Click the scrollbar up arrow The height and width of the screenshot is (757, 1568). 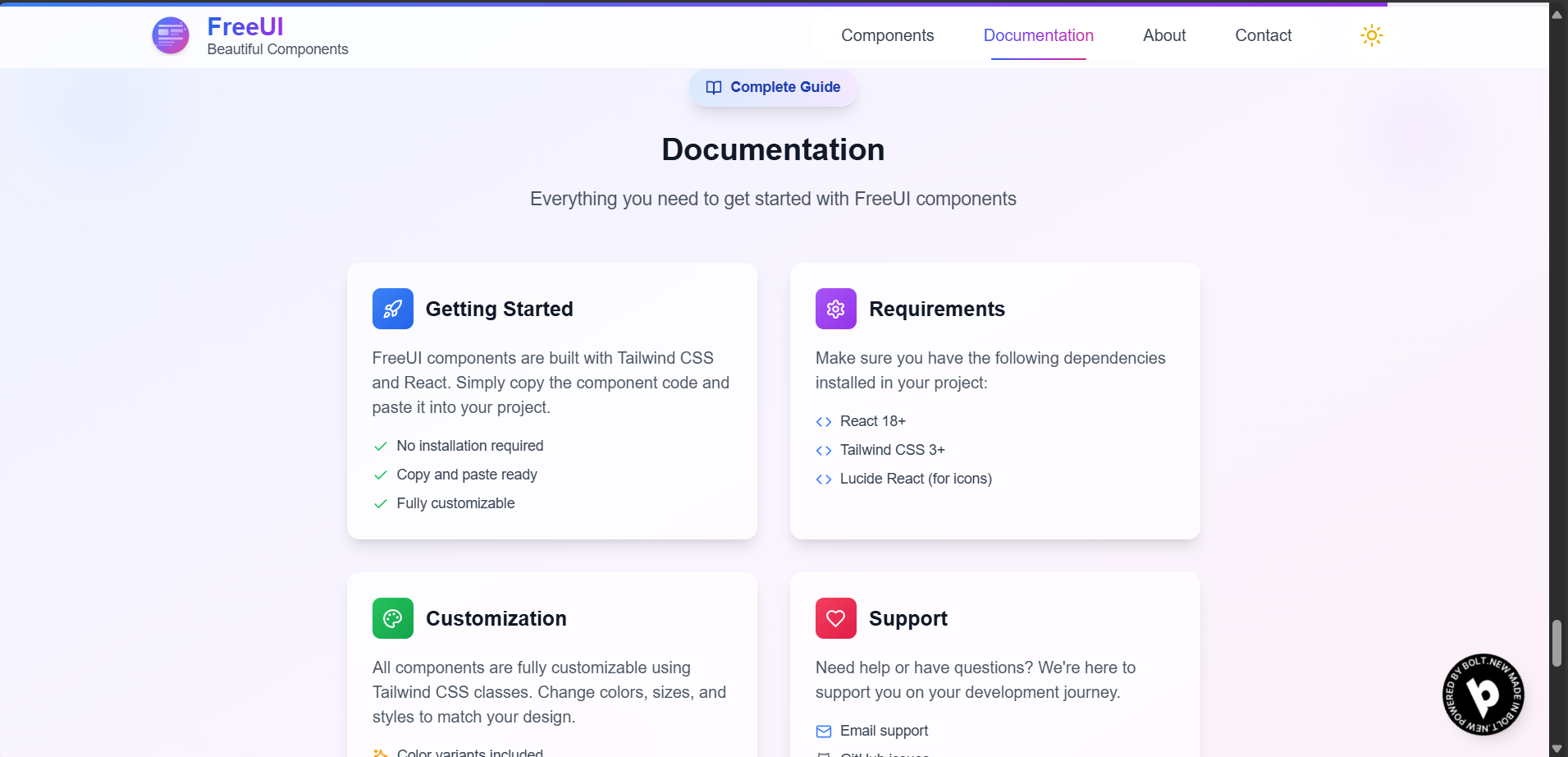point(1557,14)
